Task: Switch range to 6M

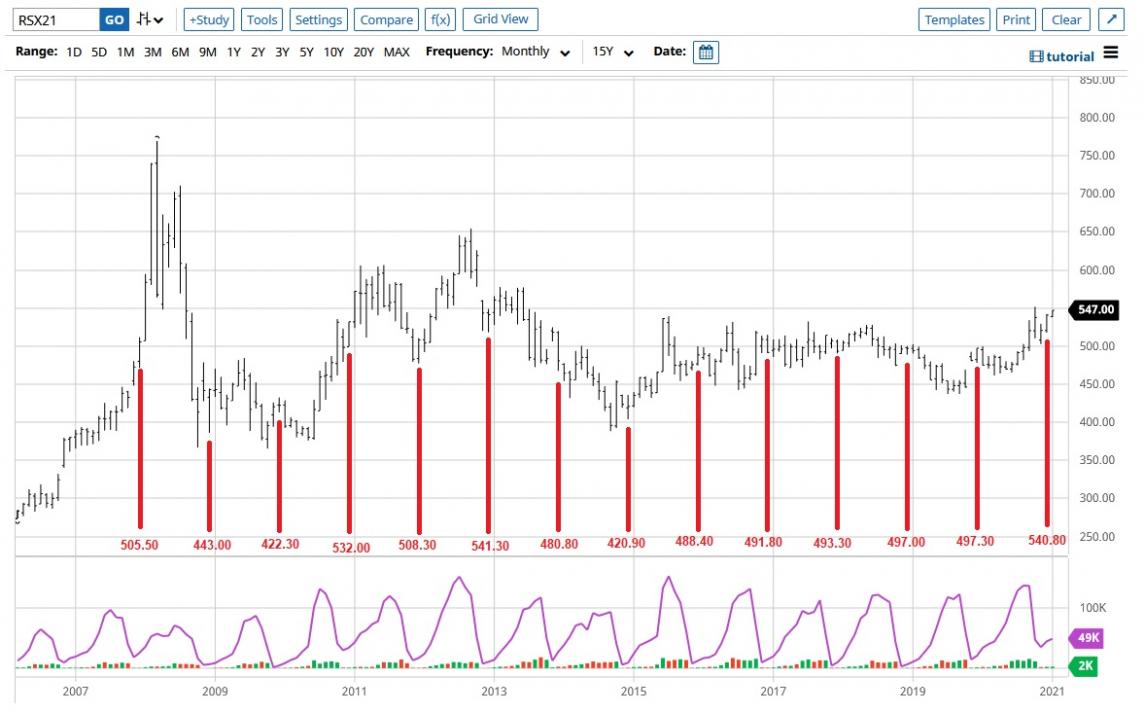Action: 180,52
